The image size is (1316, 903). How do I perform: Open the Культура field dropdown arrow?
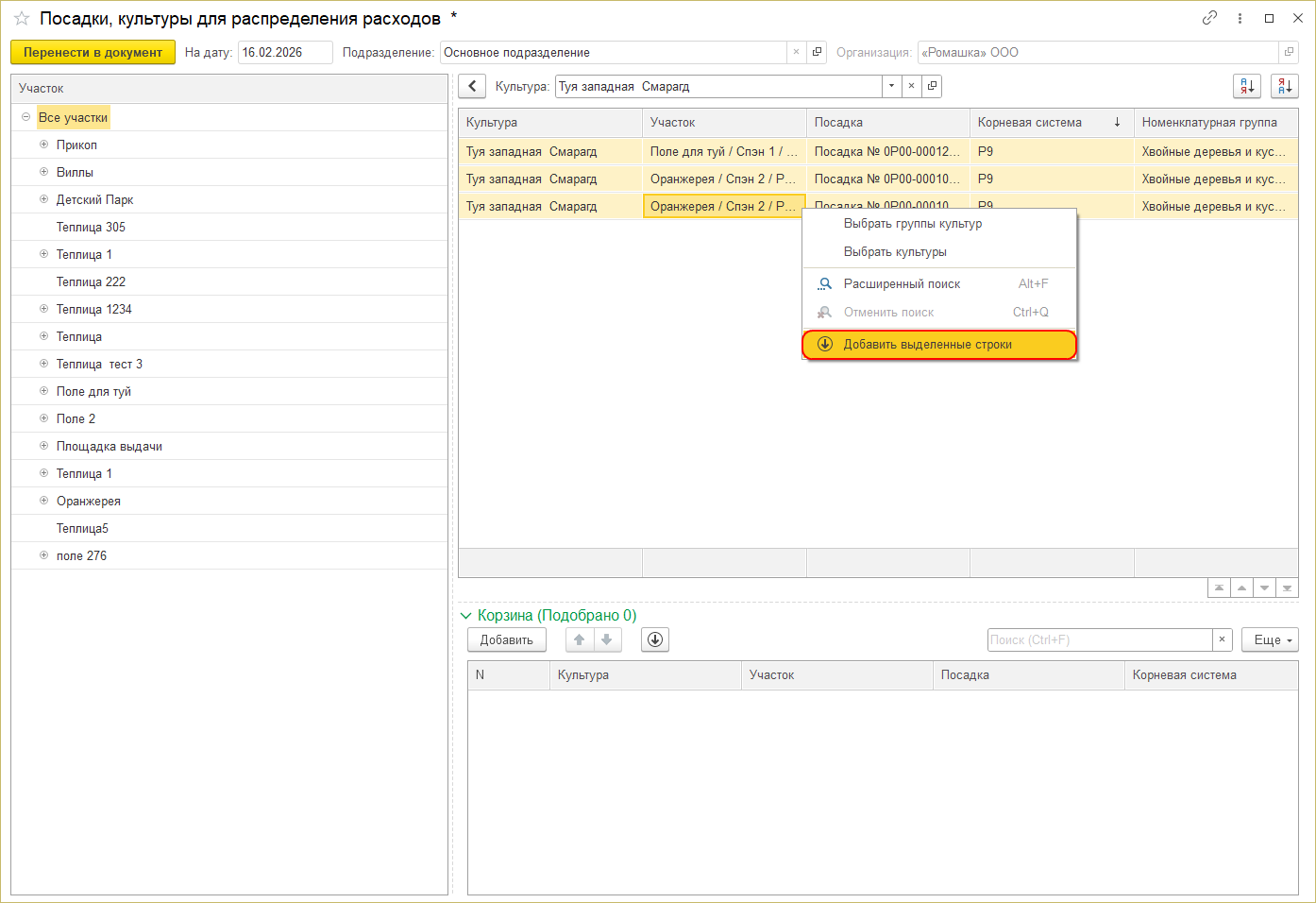coord(891,86)
